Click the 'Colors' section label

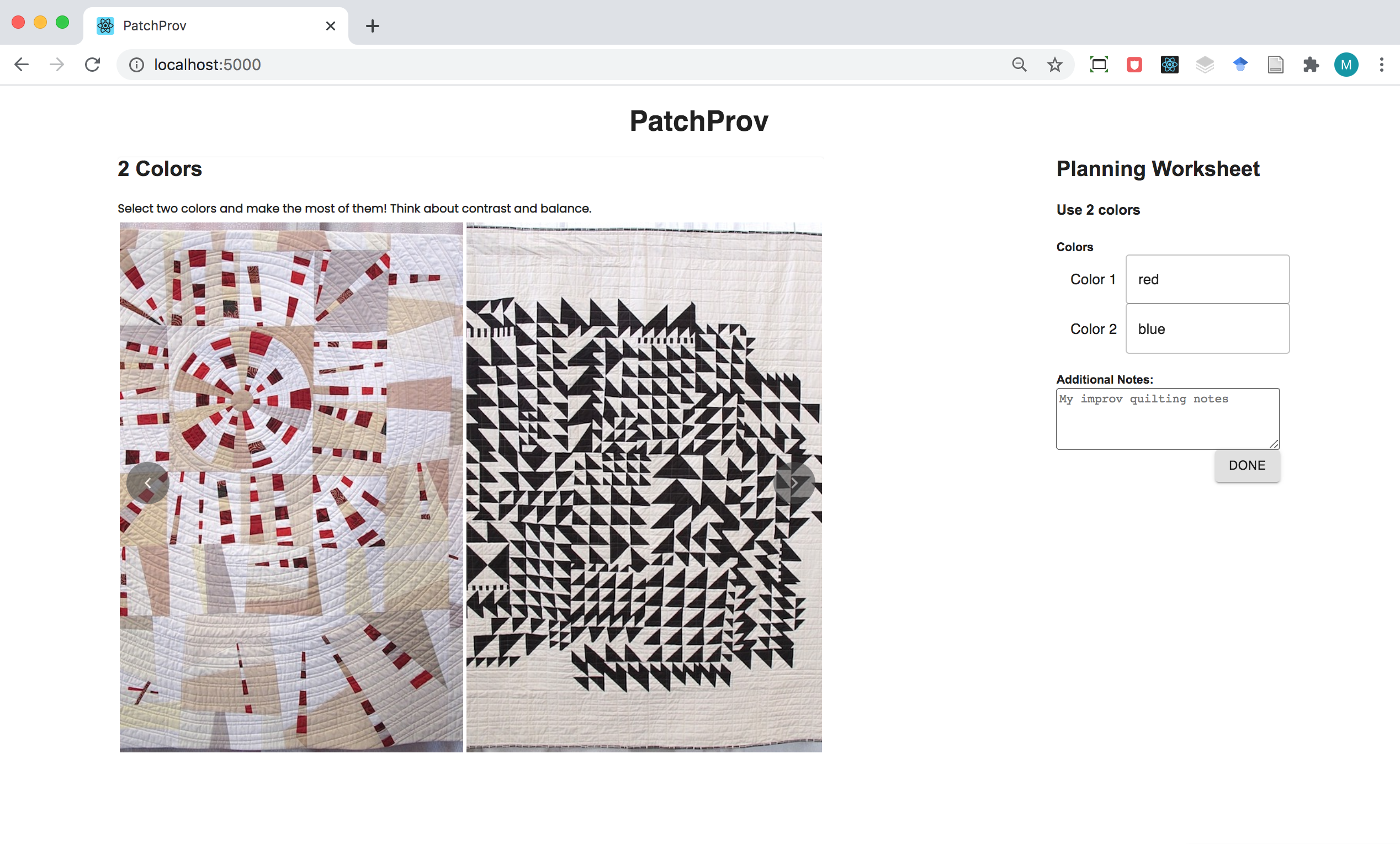pyautogui.click(x=1074, y=247)
